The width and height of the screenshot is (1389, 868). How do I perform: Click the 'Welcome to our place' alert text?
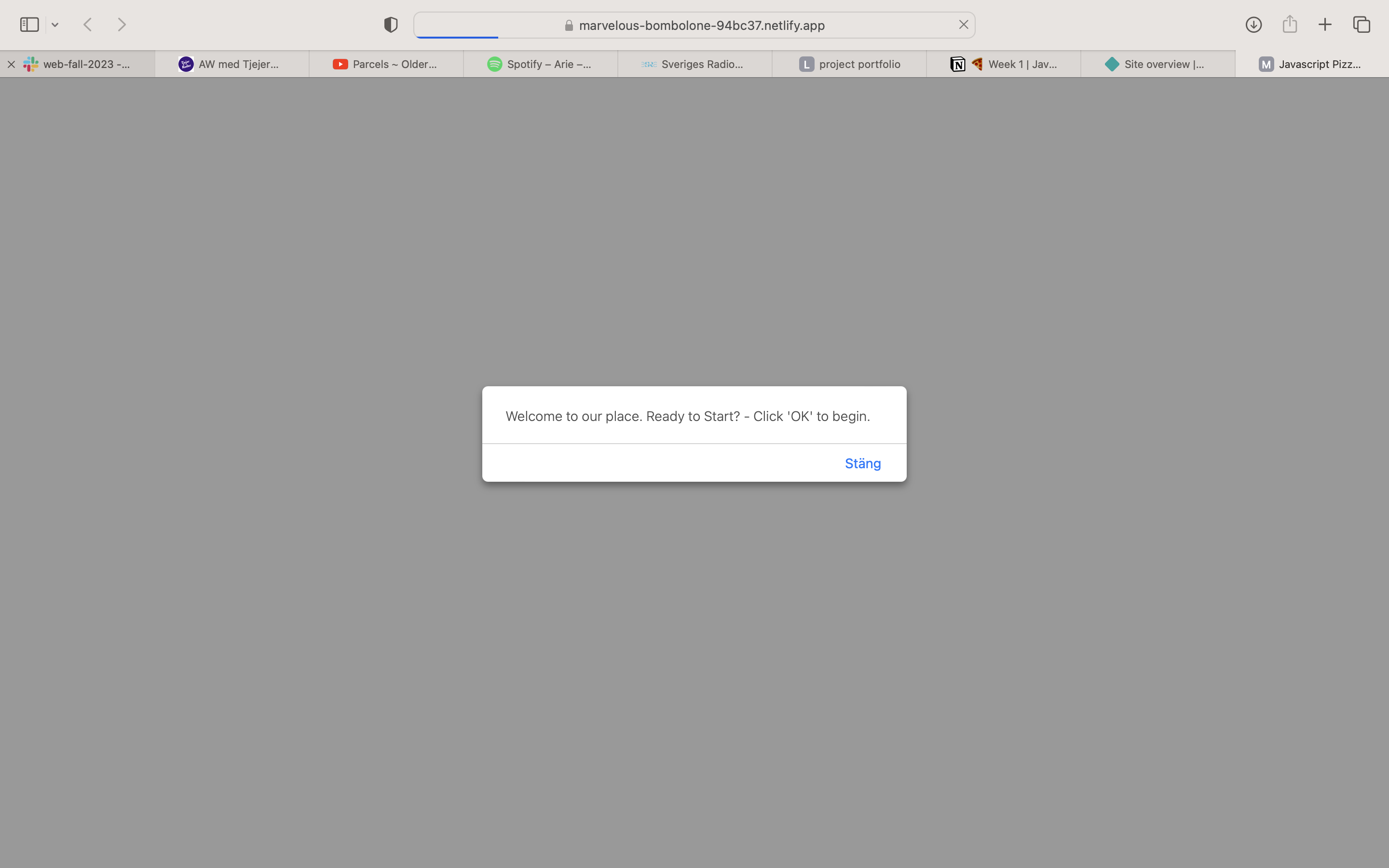(x=688, y=416)
